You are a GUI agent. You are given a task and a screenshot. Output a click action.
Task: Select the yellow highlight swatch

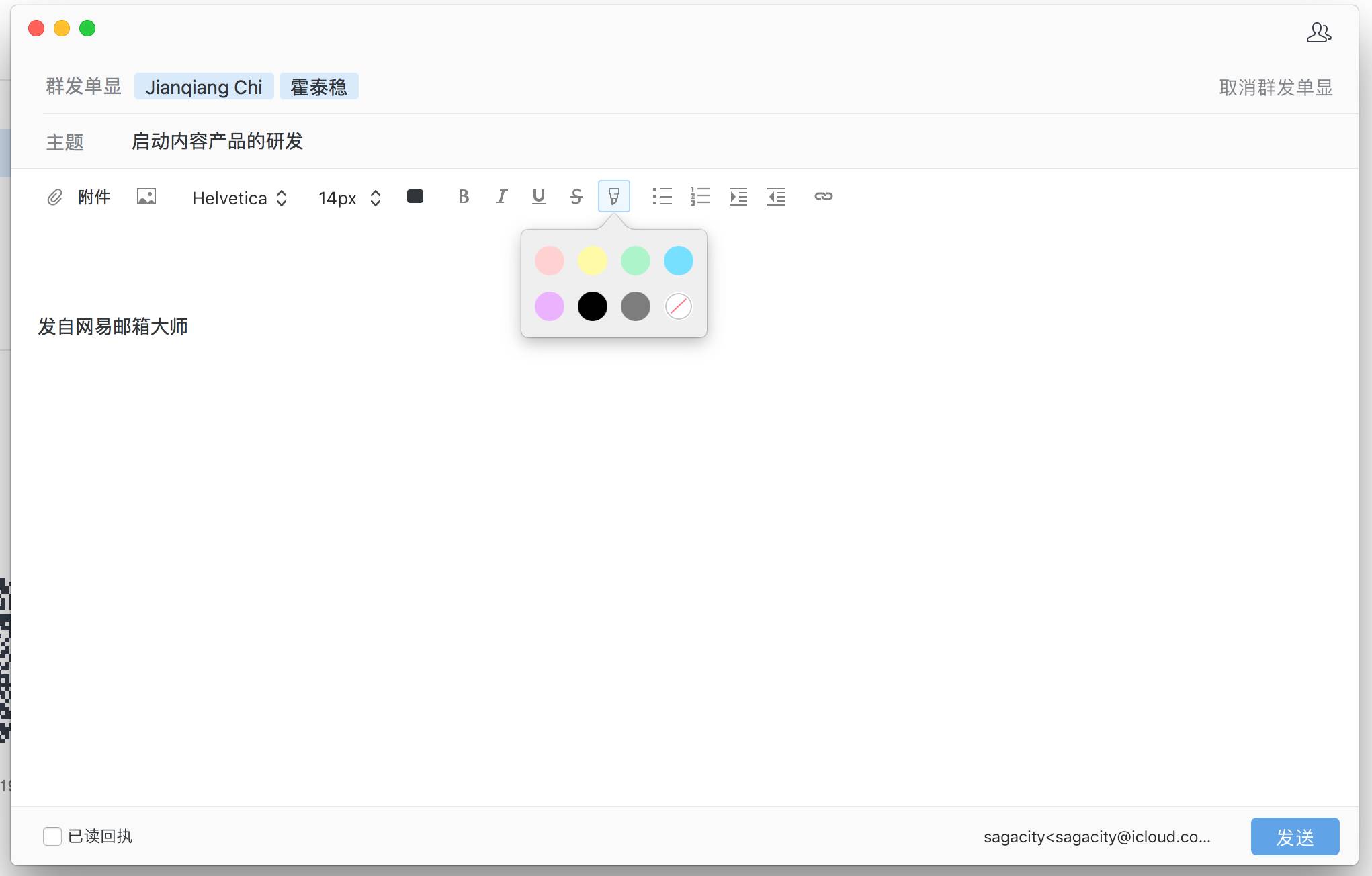click(592, 261)
